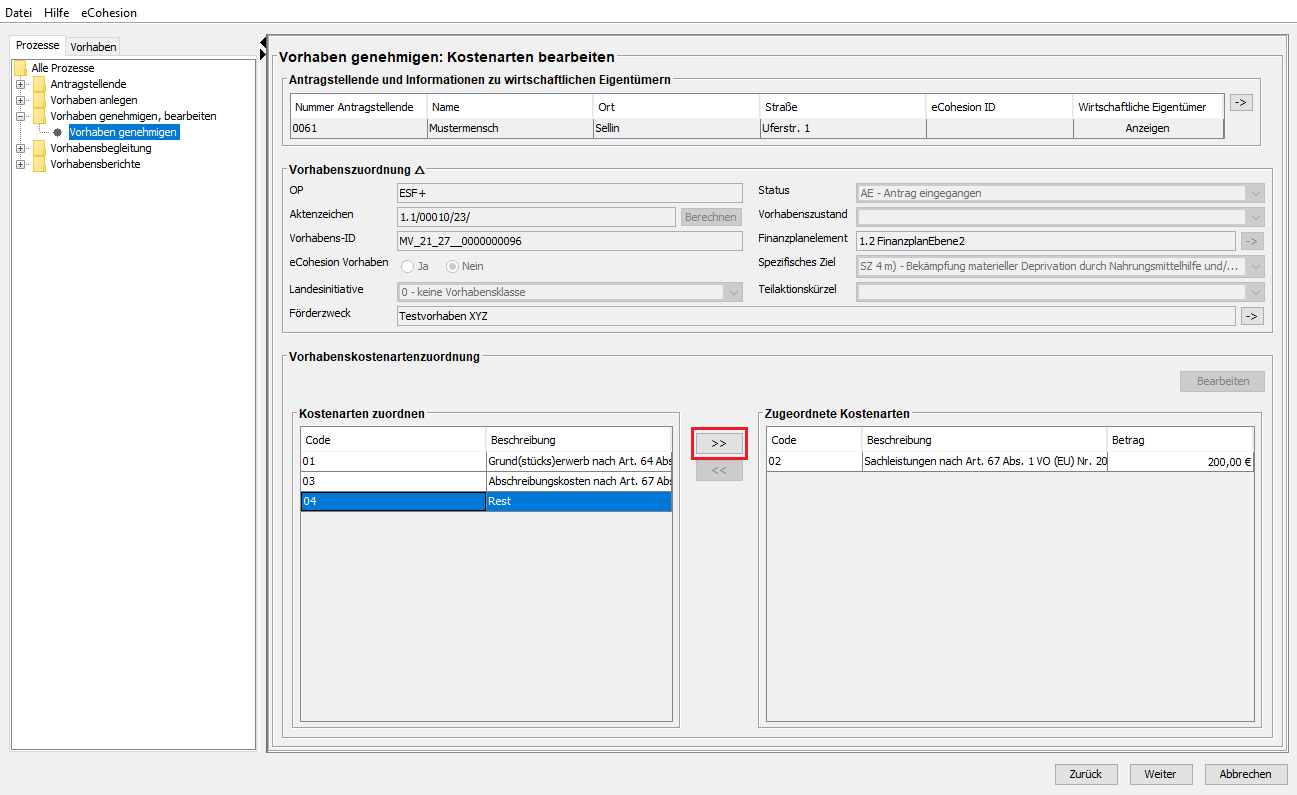Screen dimensions: 1297x795
Task: Select the Nein radio button
Action: click(x=452, y=266)
